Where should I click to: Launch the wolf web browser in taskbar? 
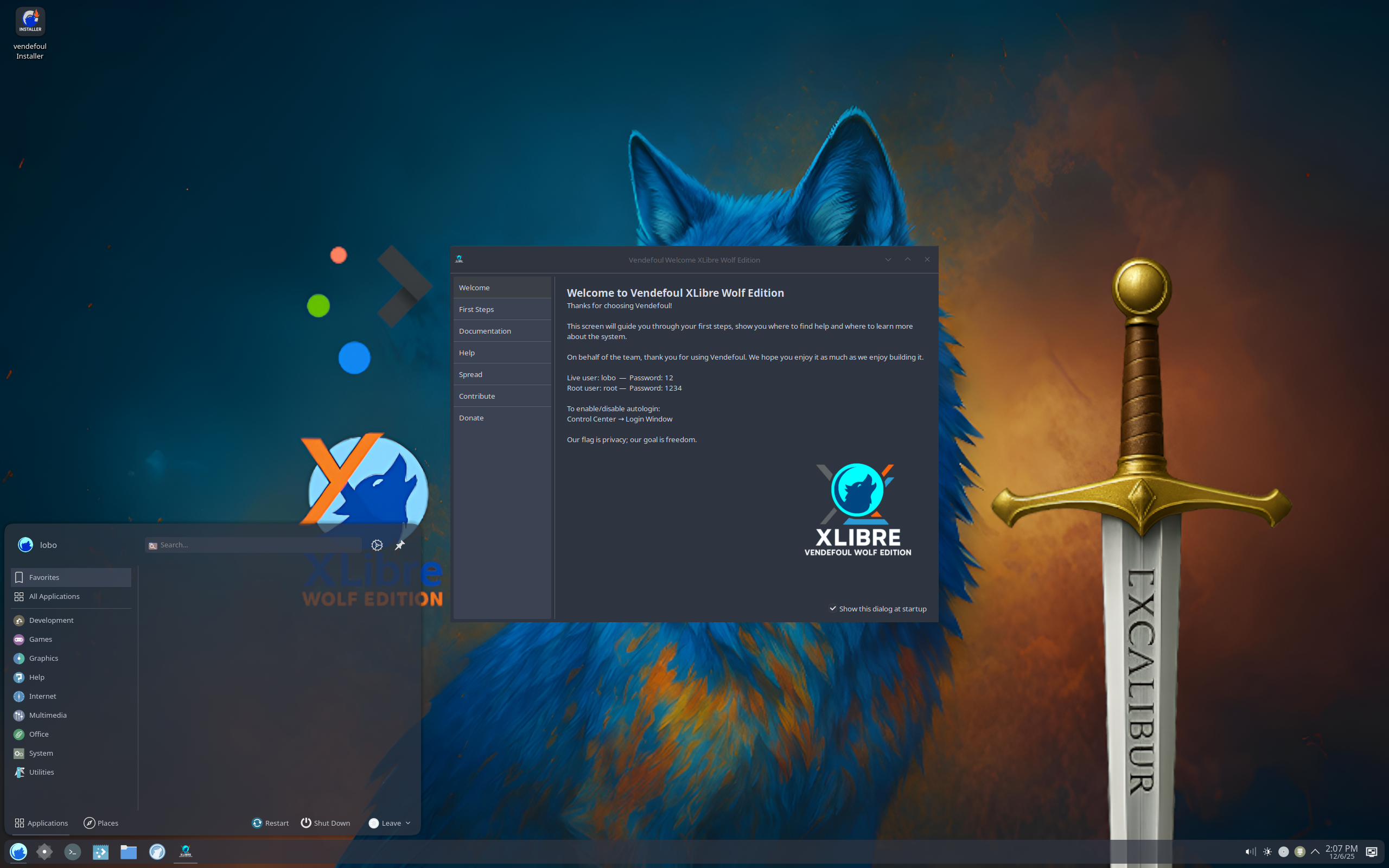(157, 851)
